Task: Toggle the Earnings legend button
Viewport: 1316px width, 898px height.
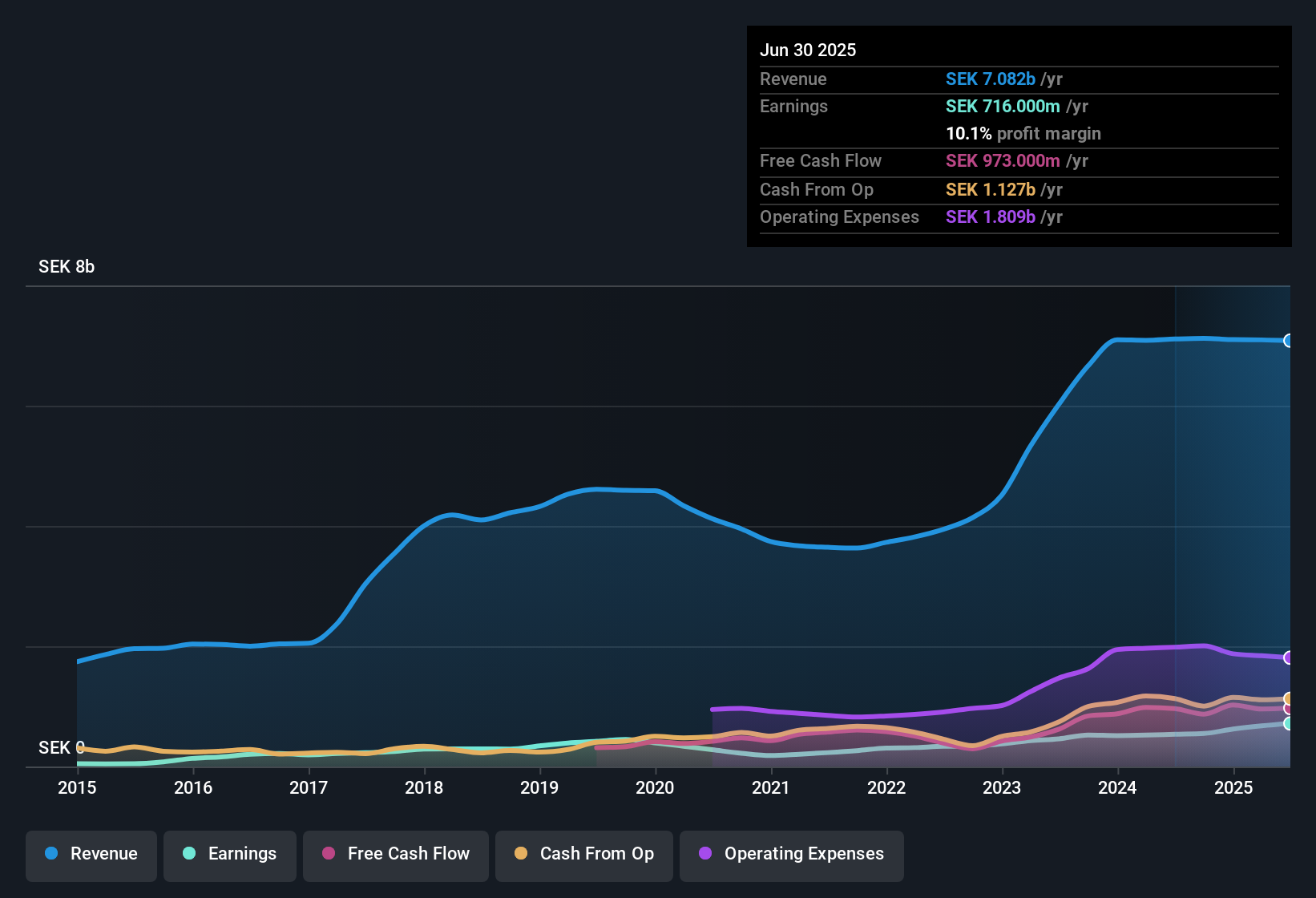Action: click(x=230, y=856)
